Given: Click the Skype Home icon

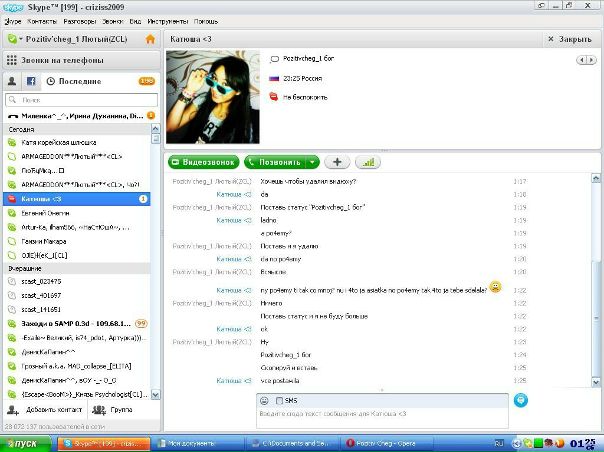Looking at the screenshot, I should [x=150, y=39].
